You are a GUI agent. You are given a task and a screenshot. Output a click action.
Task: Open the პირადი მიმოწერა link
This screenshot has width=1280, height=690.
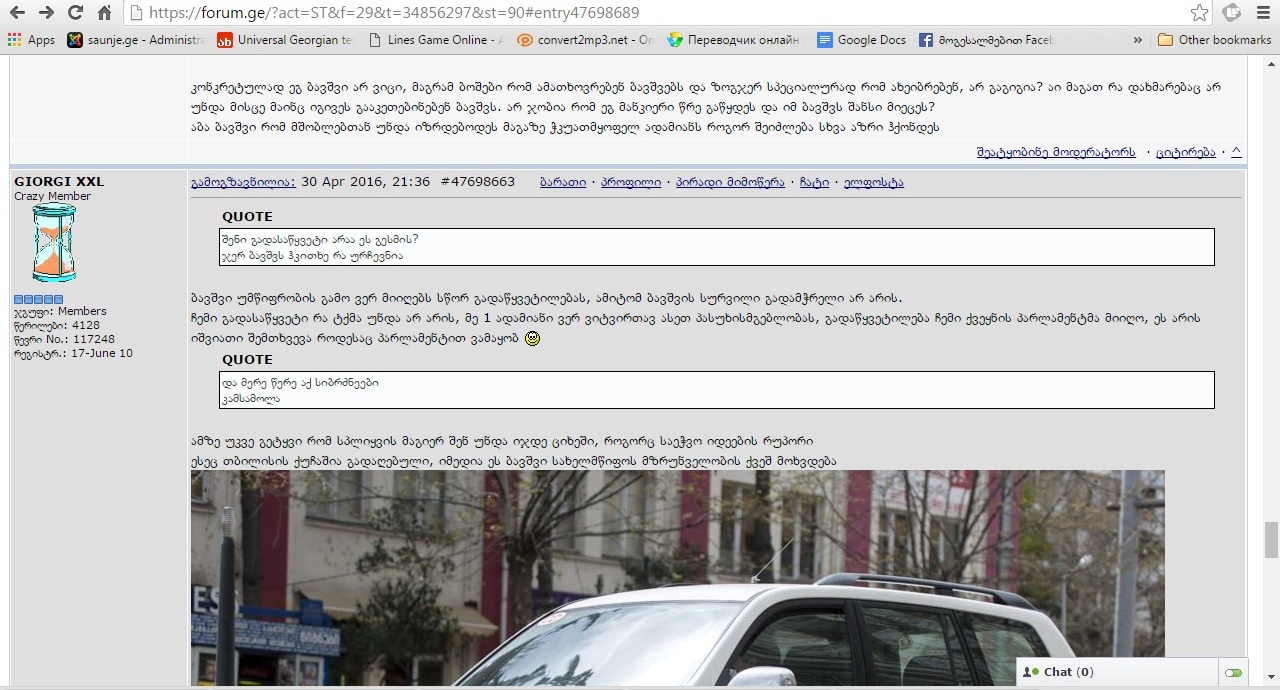730,182
